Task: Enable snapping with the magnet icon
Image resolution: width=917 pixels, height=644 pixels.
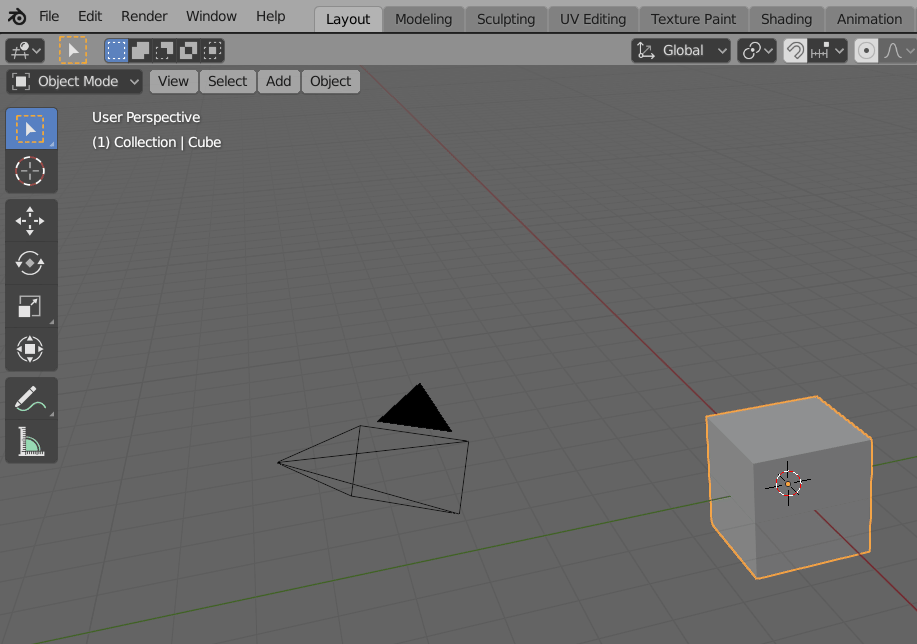Action: [x=795, y=50]
